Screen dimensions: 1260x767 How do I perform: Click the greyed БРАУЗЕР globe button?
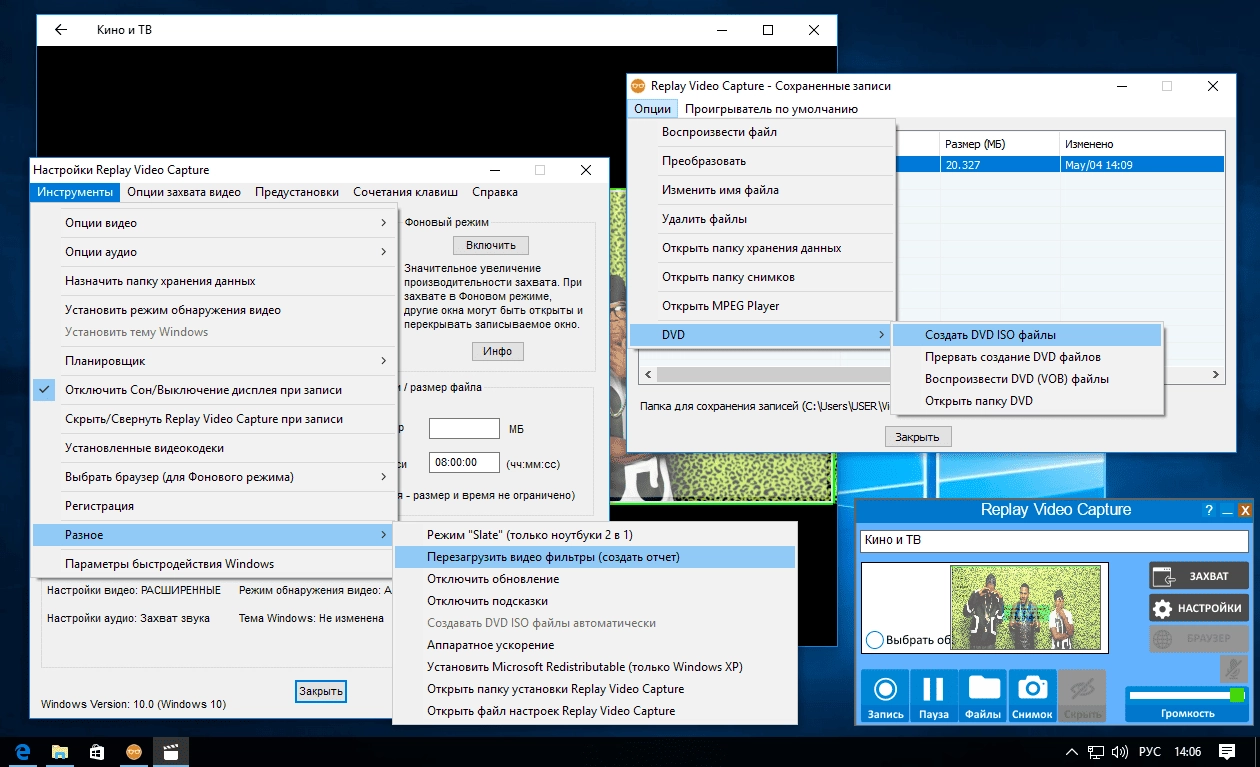[1199, 639]
